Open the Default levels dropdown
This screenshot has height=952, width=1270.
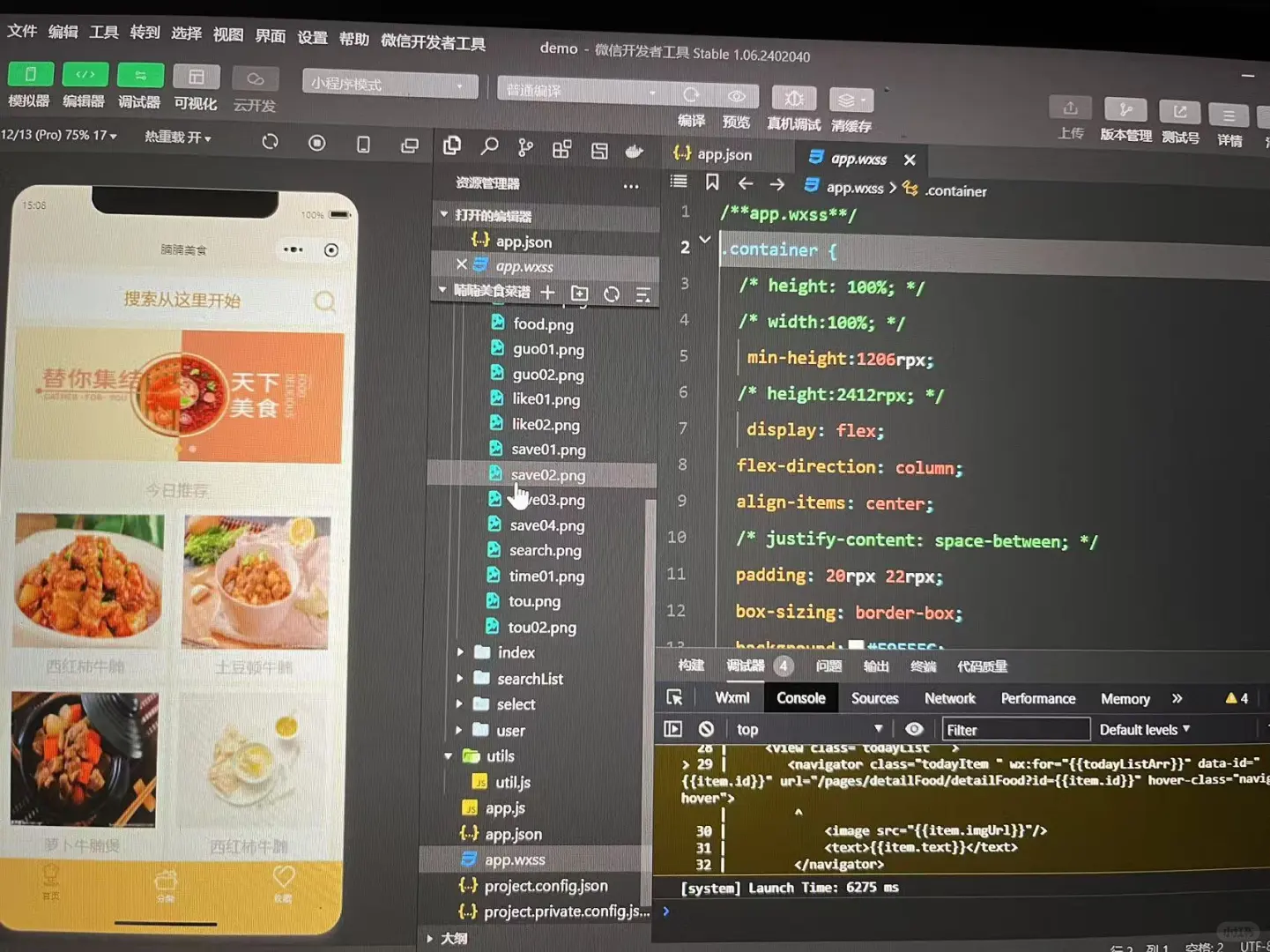pyautogui.click(x=1145, y=730)
